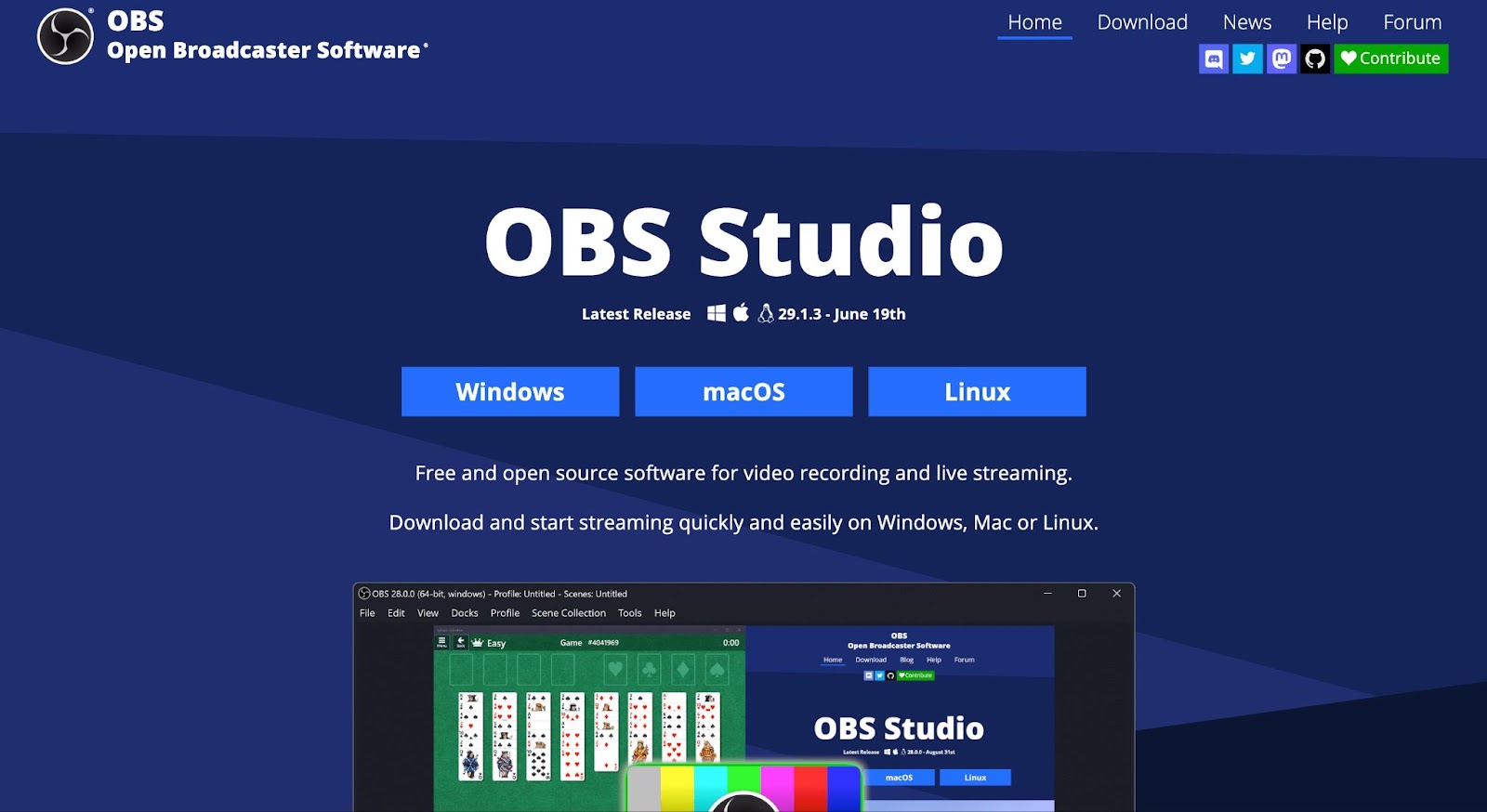Open the GitHub icon link
The image size is (1487, 812).
(x=1315, y=59)
